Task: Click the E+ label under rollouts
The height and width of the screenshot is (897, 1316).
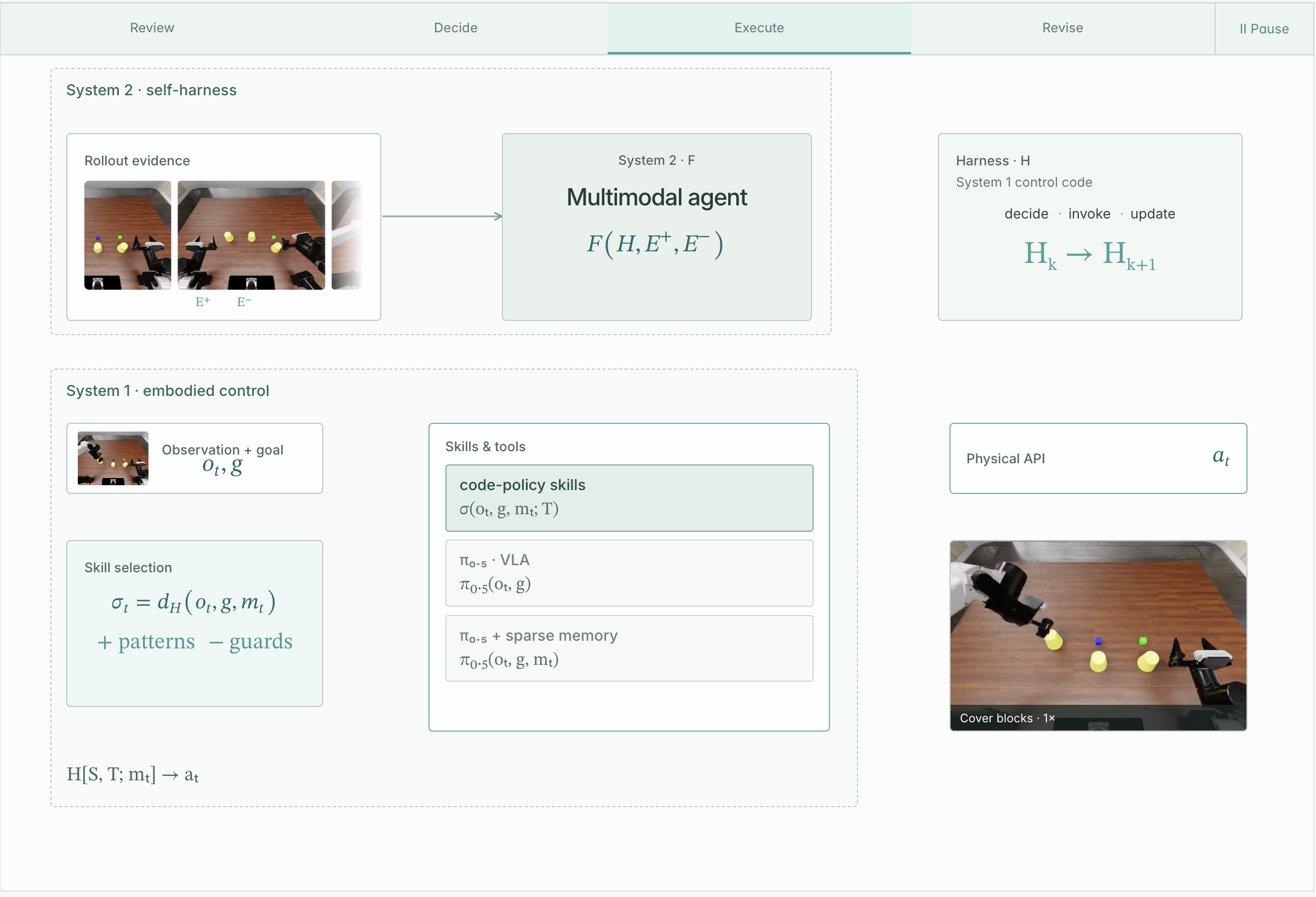Action: point(203,302)
